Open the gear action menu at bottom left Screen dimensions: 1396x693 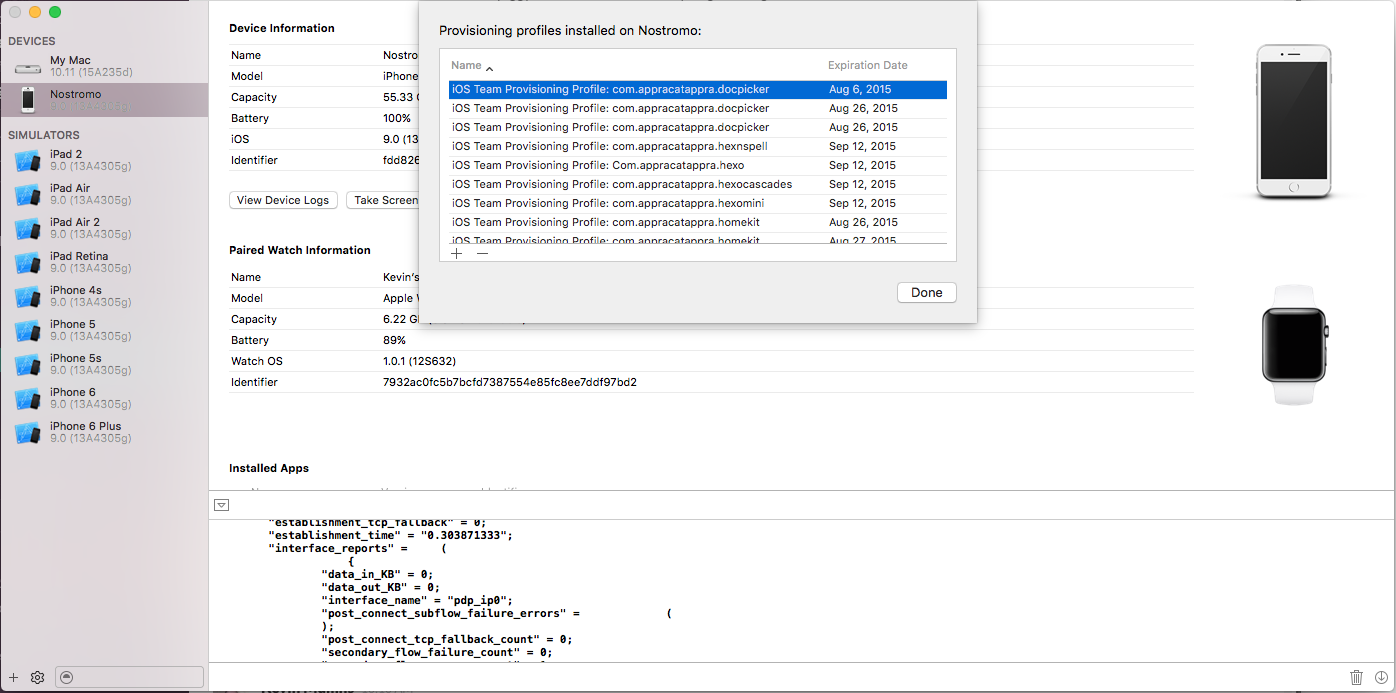[37, 677]
